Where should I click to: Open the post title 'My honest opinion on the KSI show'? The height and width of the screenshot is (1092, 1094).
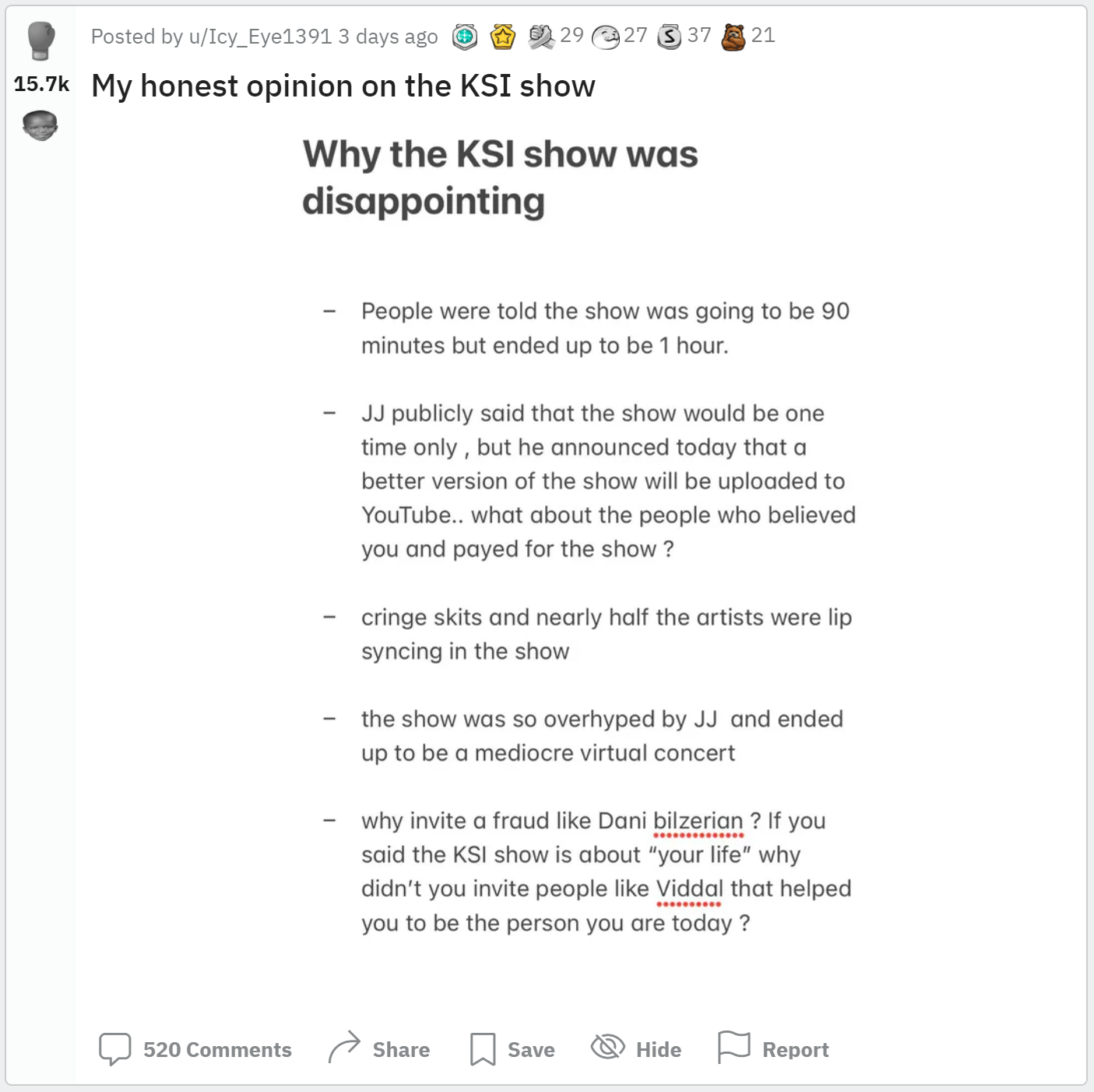[x=343, y=86]
